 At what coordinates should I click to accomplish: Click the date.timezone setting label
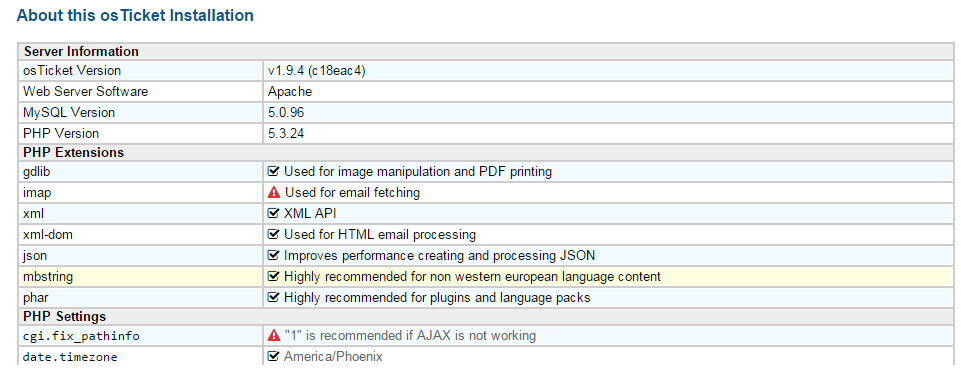click(x=70, y=357)
